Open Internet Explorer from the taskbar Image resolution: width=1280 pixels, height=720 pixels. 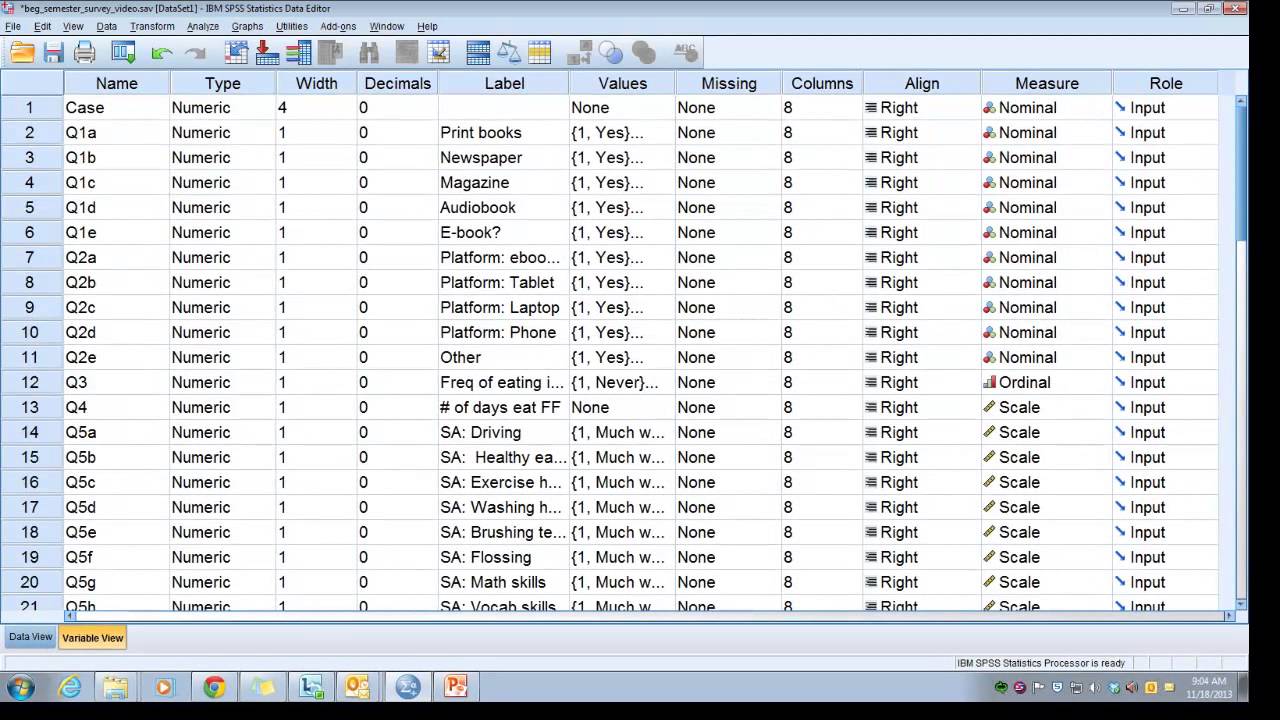pyautogui.click(x=70, y=687)
